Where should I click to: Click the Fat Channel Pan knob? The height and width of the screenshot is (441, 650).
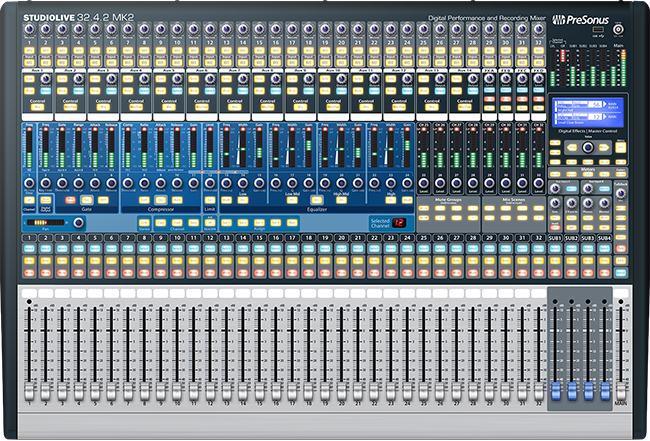tap(78, 223)
